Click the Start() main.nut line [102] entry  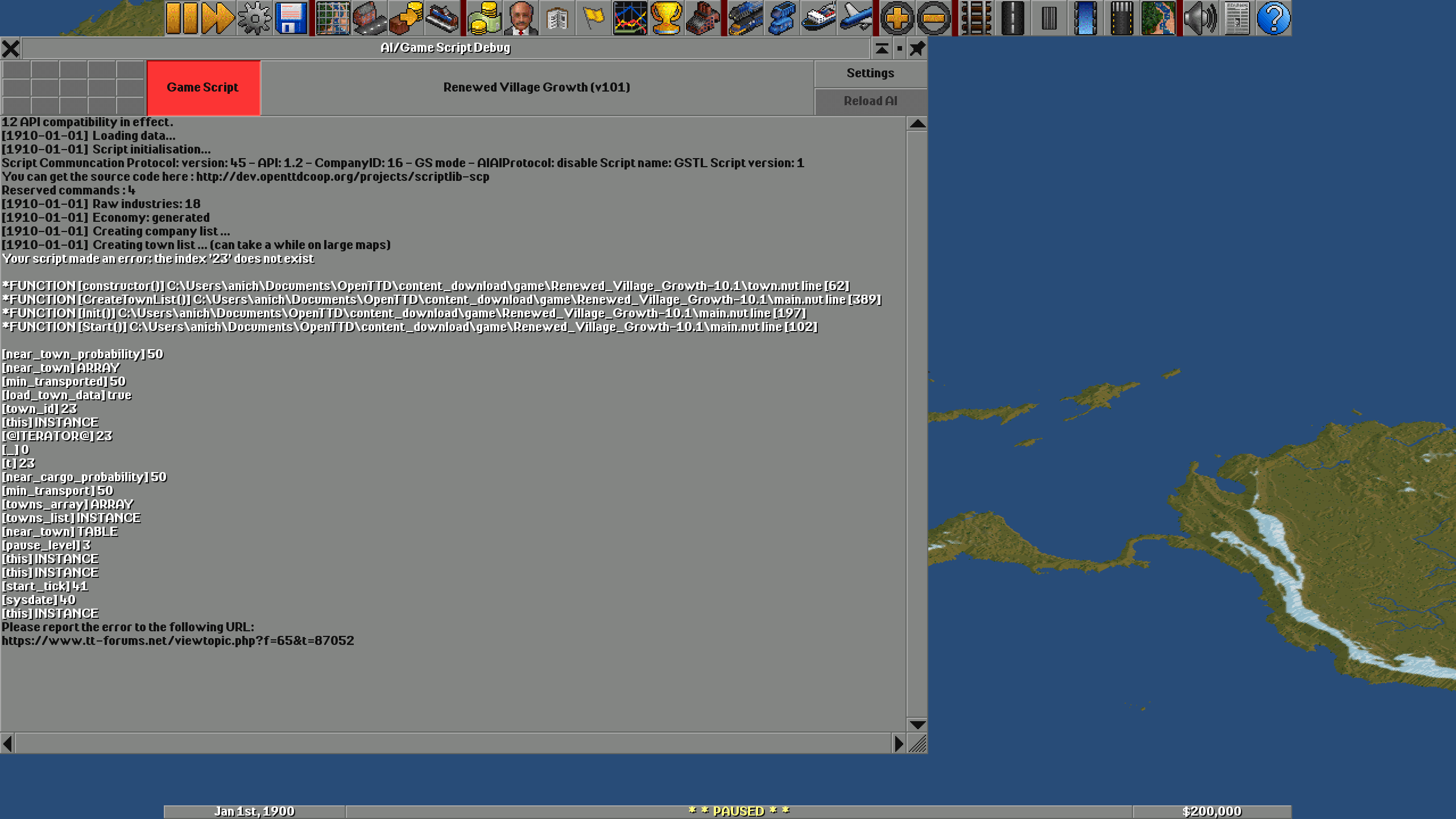click(x=409, y=327)
